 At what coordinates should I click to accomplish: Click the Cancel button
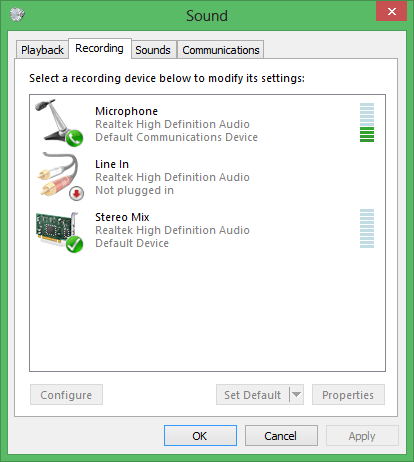click(x=281, y=436)
